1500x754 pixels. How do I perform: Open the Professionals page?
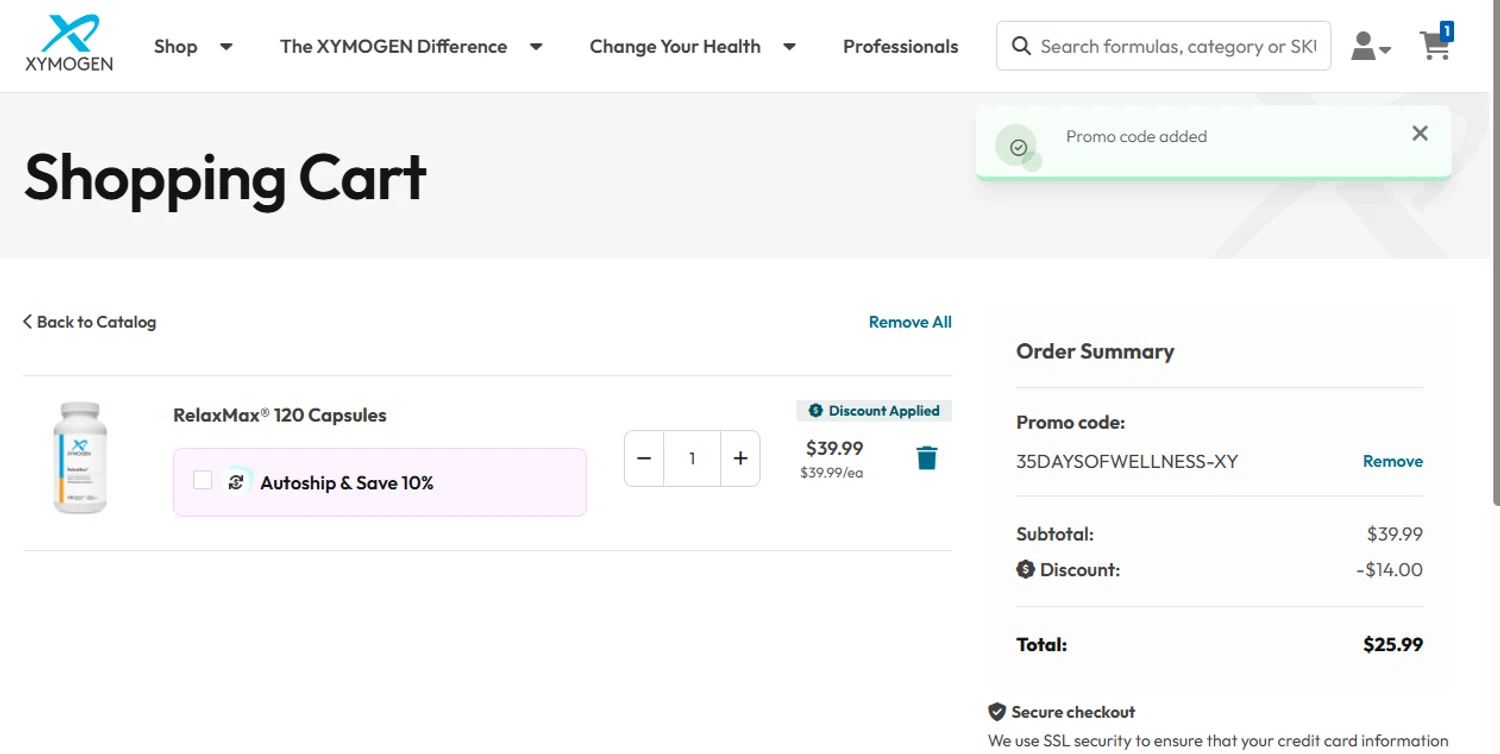pos(900,46)
